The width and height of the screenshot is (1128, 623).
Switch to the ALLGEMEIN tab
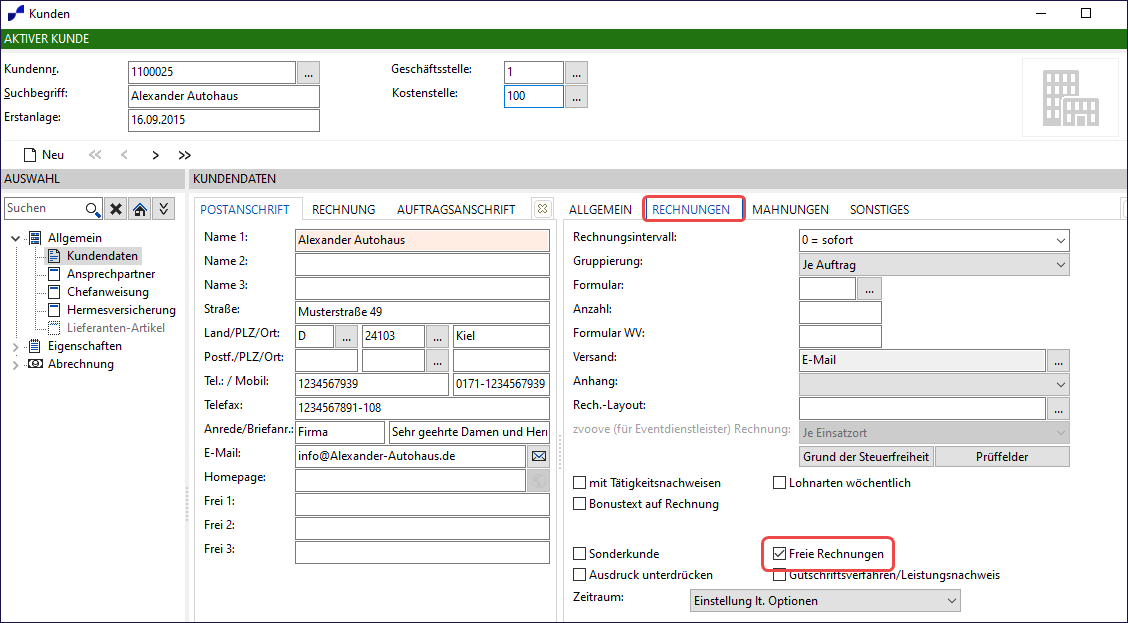600,209
